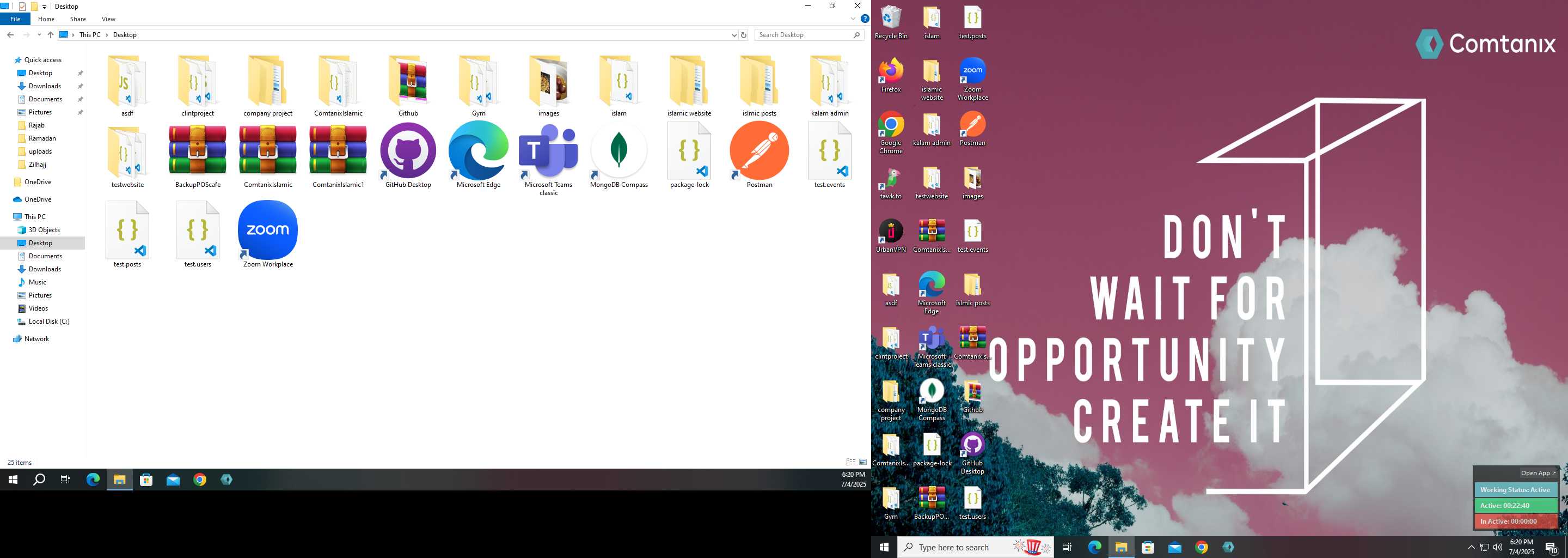Select Gym folder in File Explorer window
The image size is (1568, 558).
click(x=479, y=86)
